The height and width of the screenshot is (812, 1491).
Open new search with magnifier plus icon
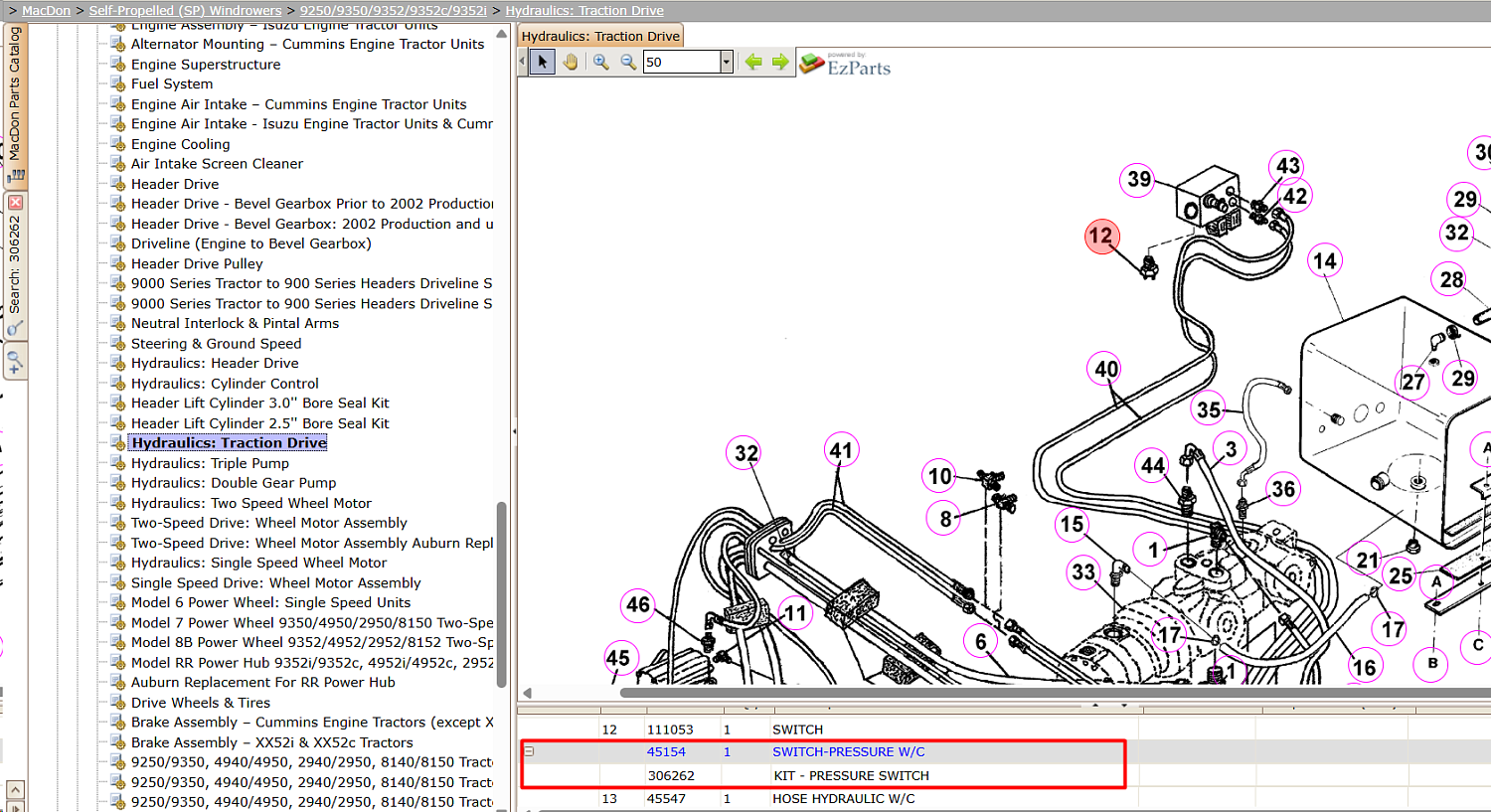click(15, 362)
